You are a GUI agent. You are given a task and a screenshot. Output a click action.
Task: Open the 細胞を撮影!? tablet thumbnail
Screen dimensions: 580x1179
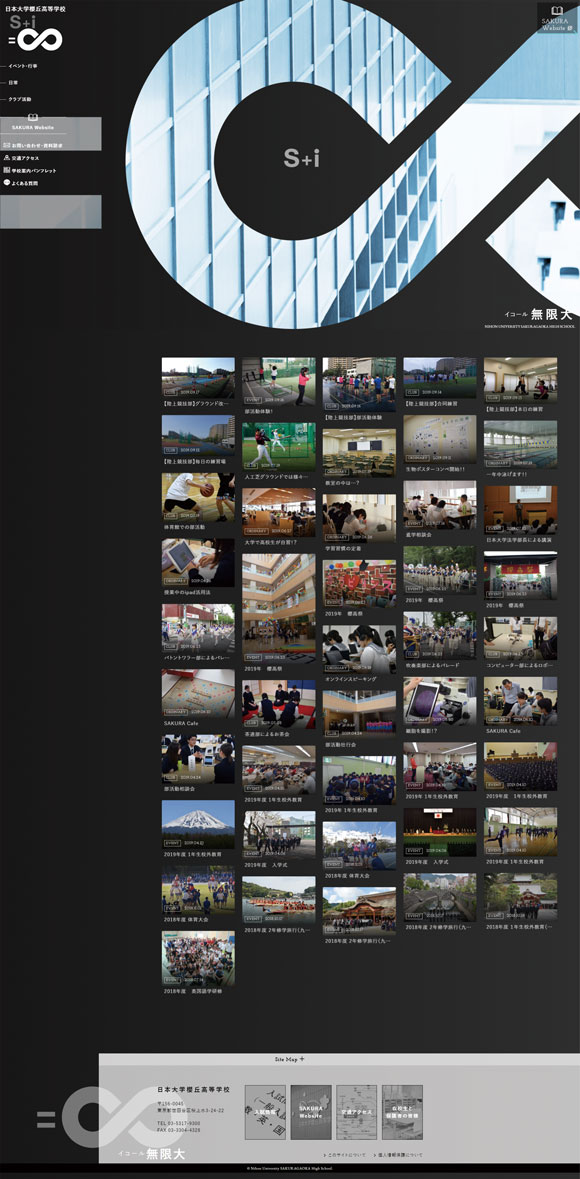(439, 701)
